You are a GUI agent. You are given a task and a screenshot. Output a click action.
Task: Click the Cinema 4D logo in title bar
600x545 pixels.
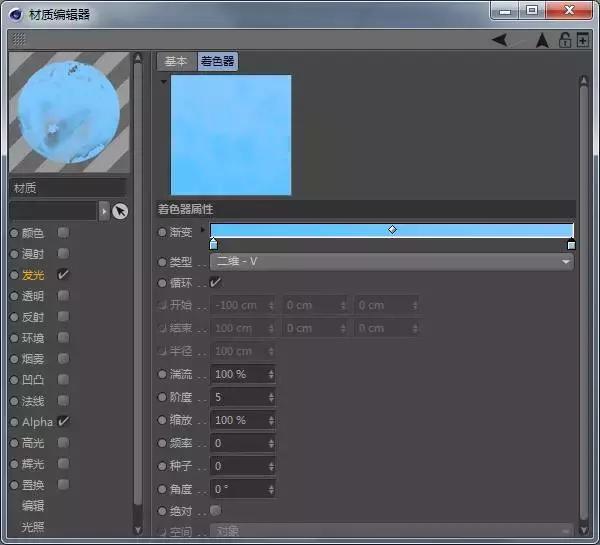tap(16, 15)
